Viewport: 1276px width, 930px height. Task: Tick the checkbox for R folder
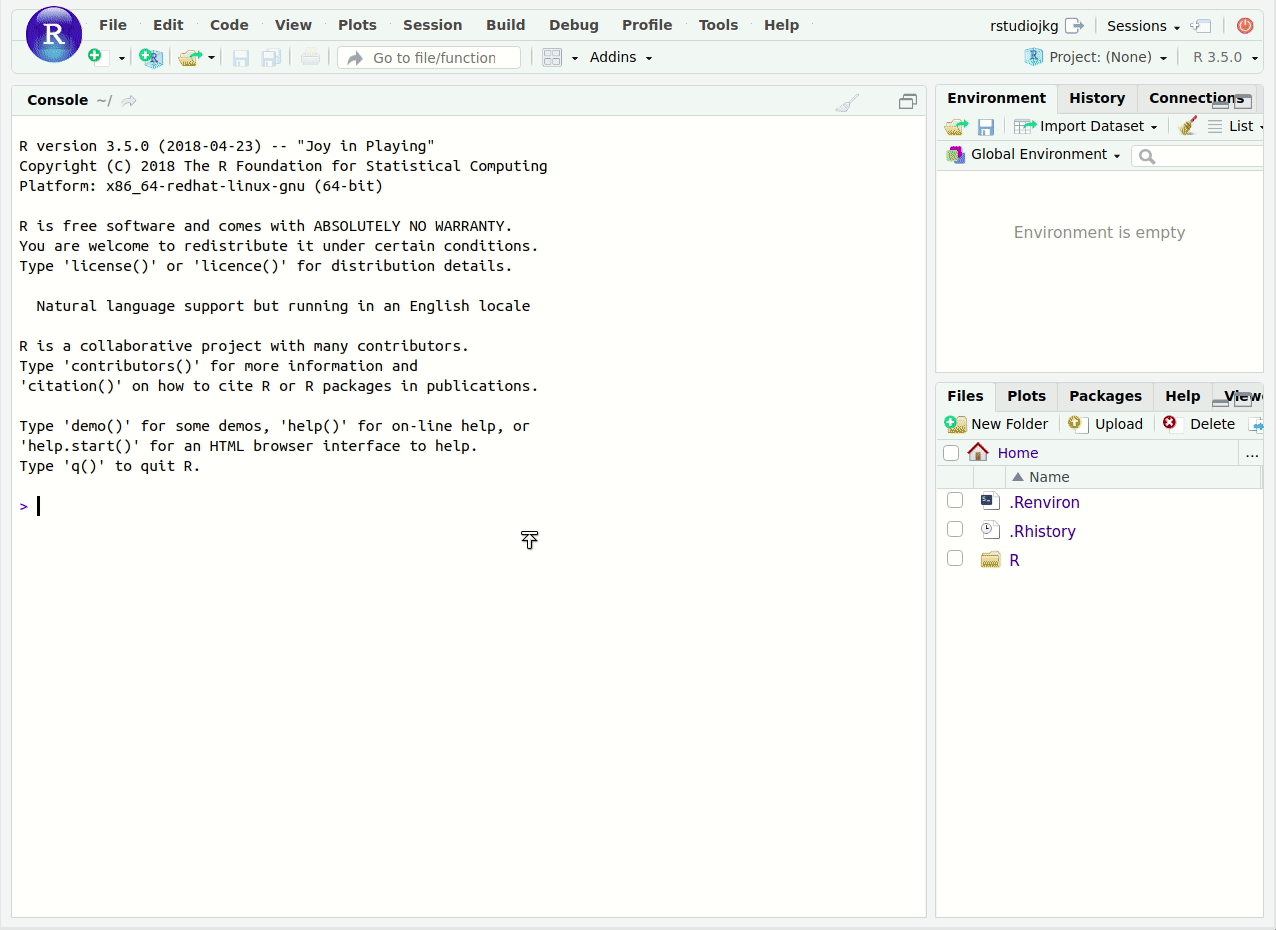coord(955,558)
